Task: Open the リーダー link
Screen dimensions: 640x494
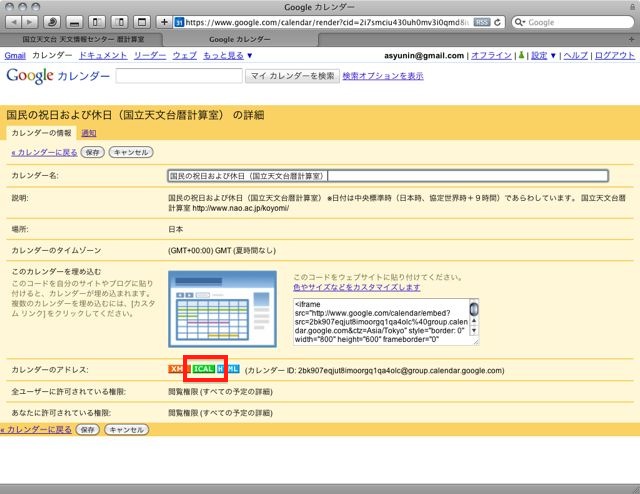Action: pos(150,55)
